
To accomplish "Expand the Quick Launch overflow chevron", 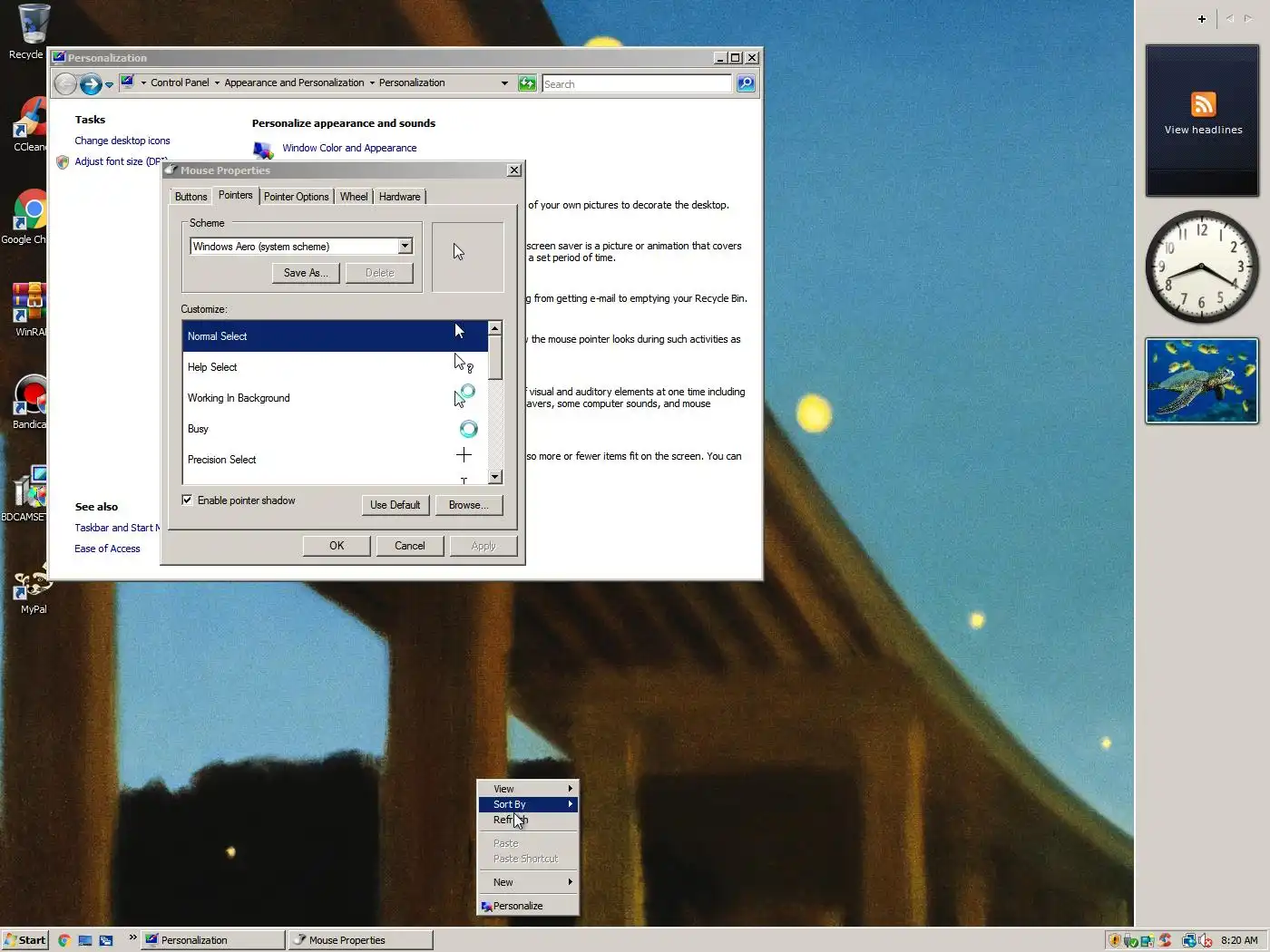I will (132, 937).
